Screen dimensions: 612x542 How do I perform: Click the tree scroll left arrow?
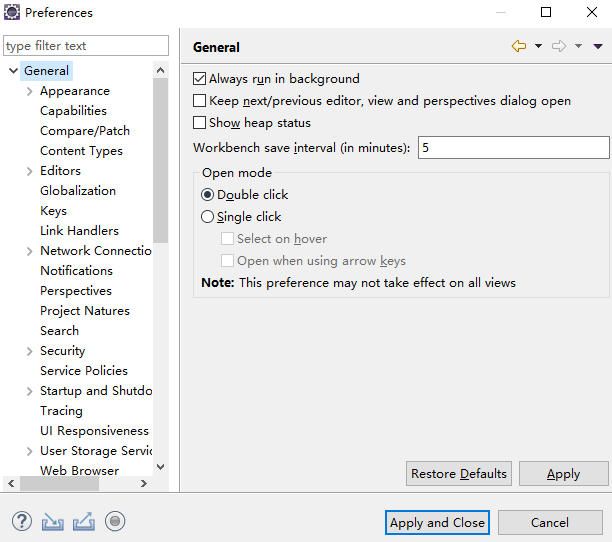(x=11, y=483)
